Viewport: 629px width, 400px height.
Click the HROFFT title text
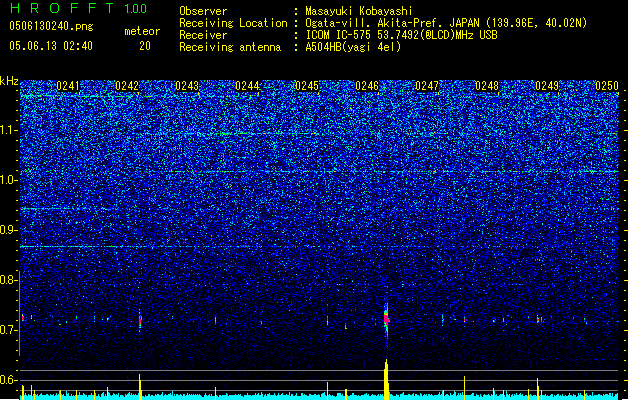point(61,8)
